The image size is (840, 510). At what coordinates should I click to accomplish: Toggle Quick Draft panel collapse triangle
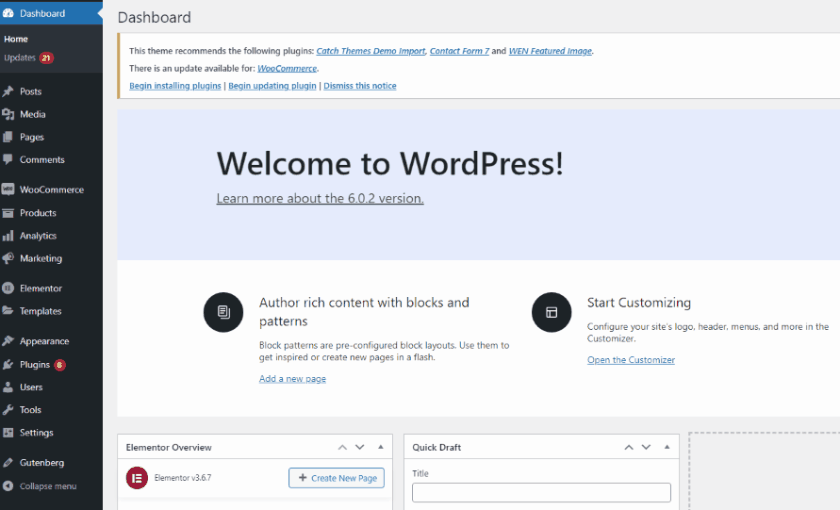[x=667, y=447]
